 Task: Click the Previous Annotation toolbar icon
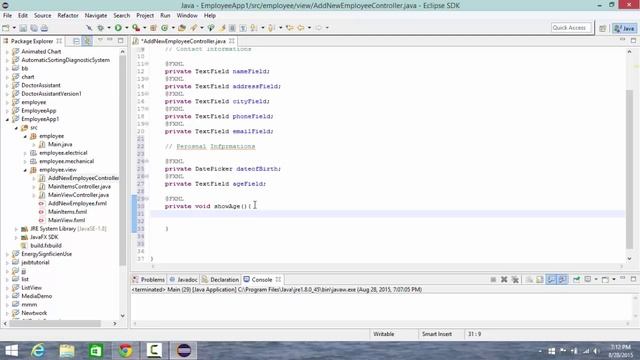[x=271, y=28]
